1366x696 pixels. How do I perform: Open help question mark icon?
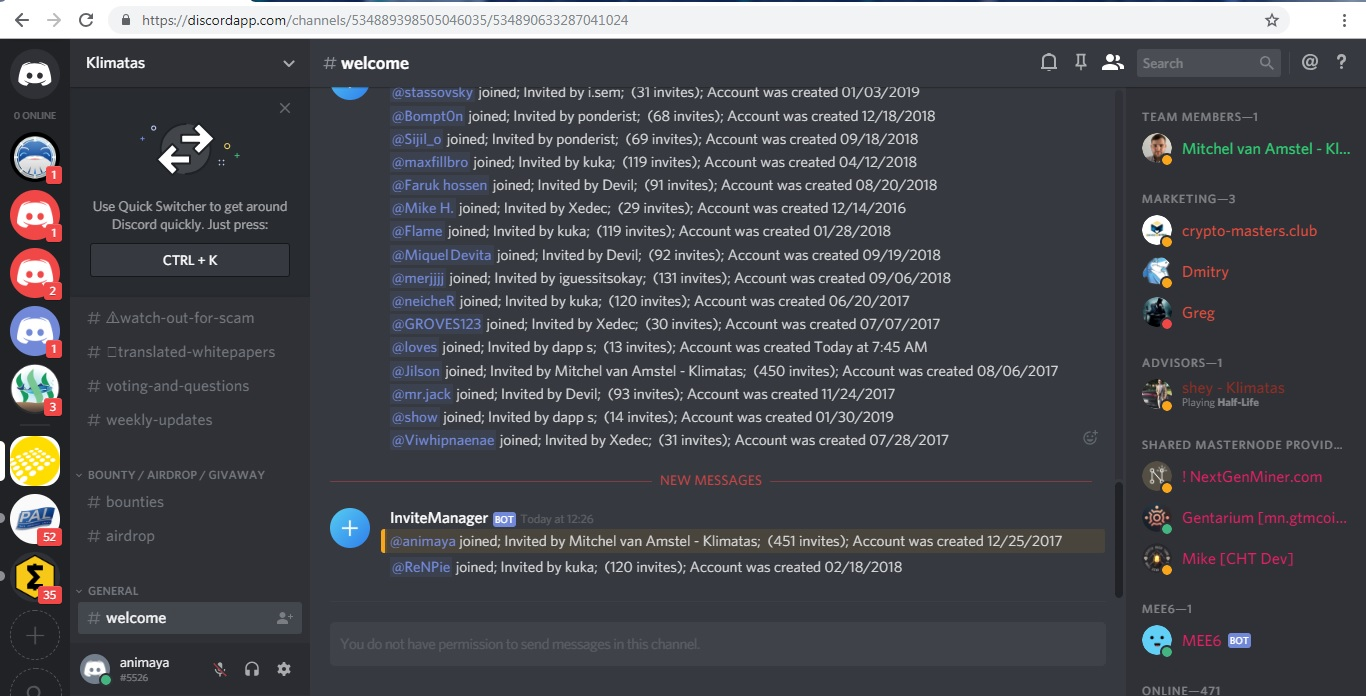(x=1342, y=63)
